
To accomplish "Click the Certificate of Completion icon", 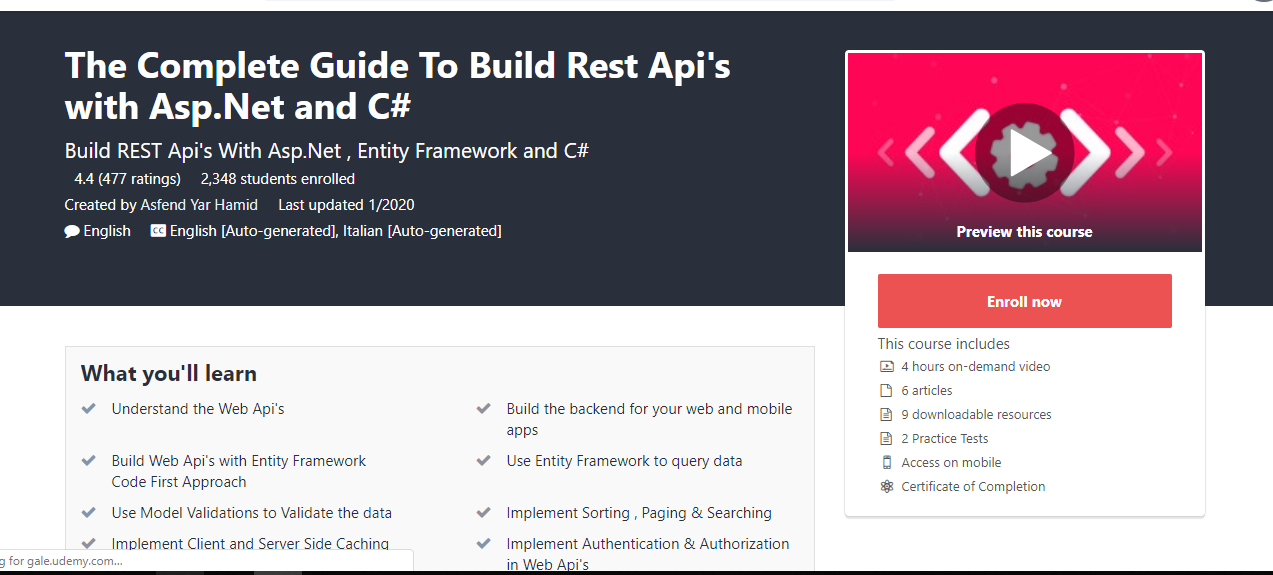I will click(x=886, y=487).
